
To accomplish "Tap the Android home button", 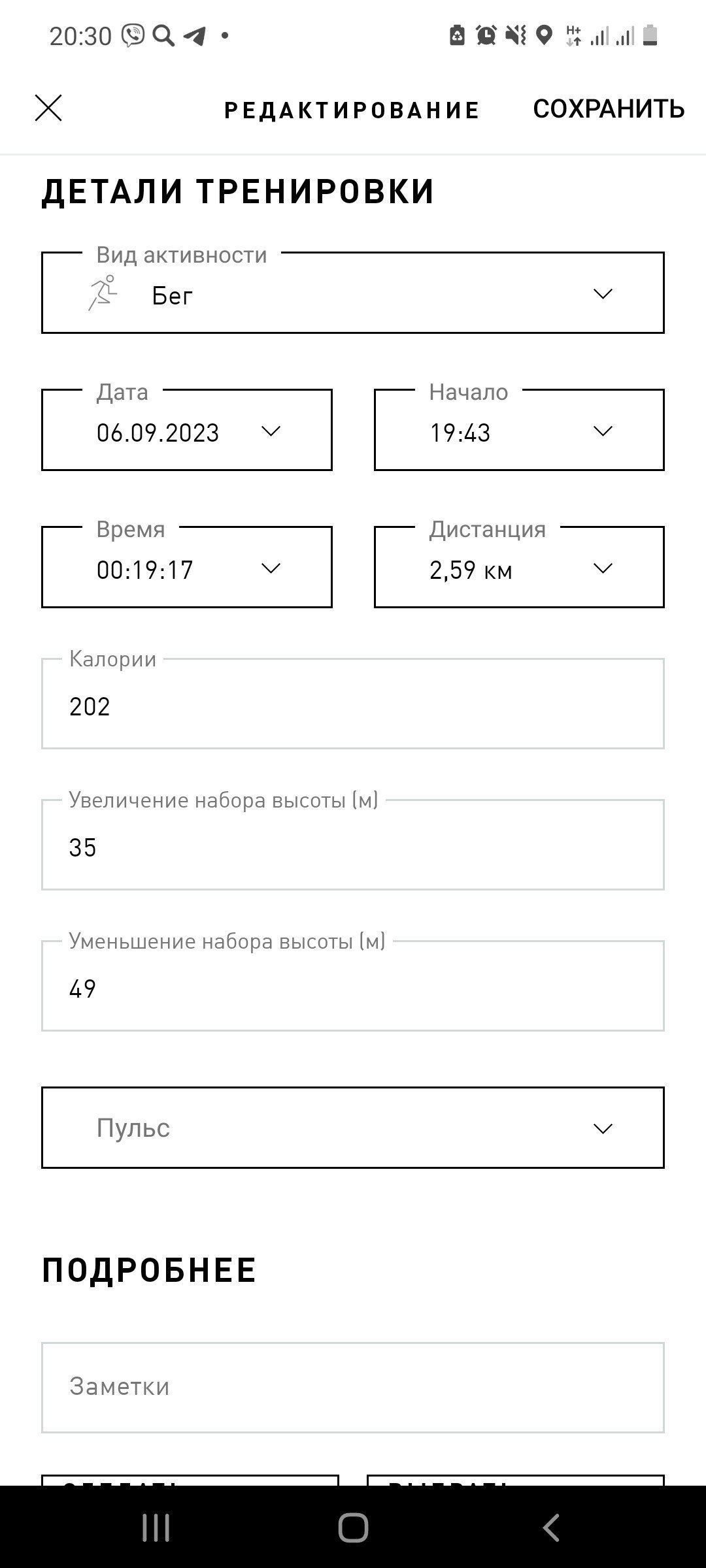I will 353,1527.
